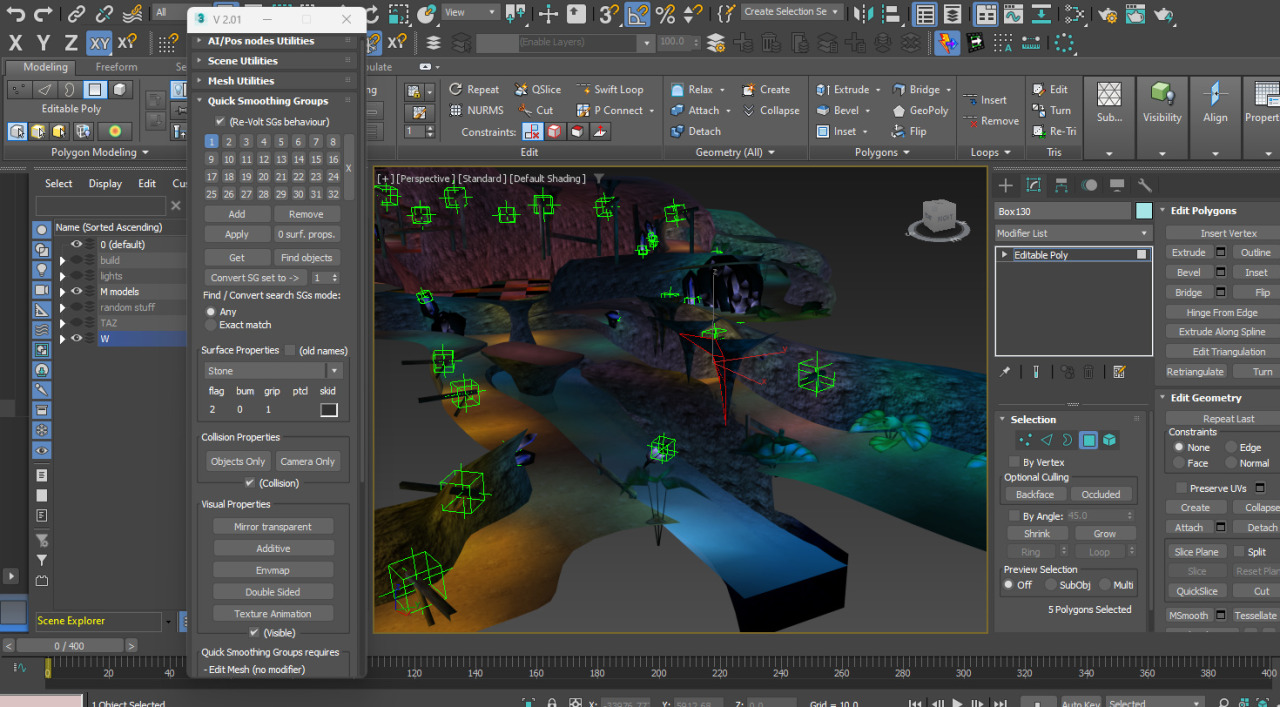1280x707 pixels.
Task: Select Edge sub-object level in Selection rollout
Action: click(1046, 440)
